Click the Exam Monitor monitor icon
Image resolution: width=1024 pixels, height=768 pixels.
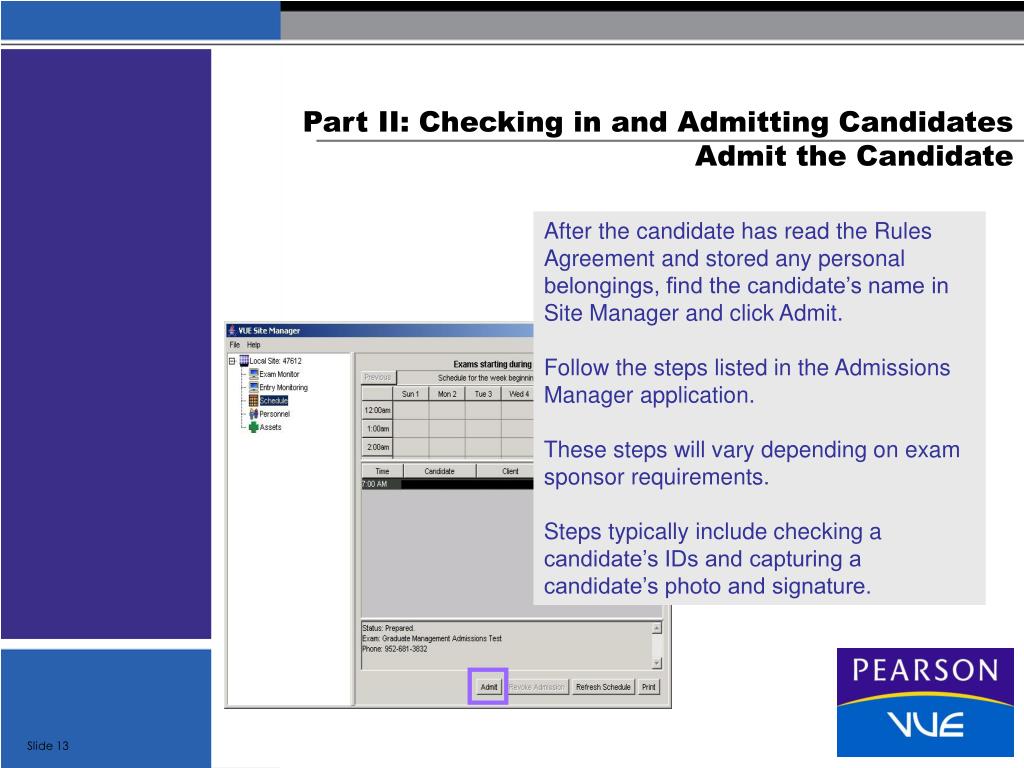point(253,374)
